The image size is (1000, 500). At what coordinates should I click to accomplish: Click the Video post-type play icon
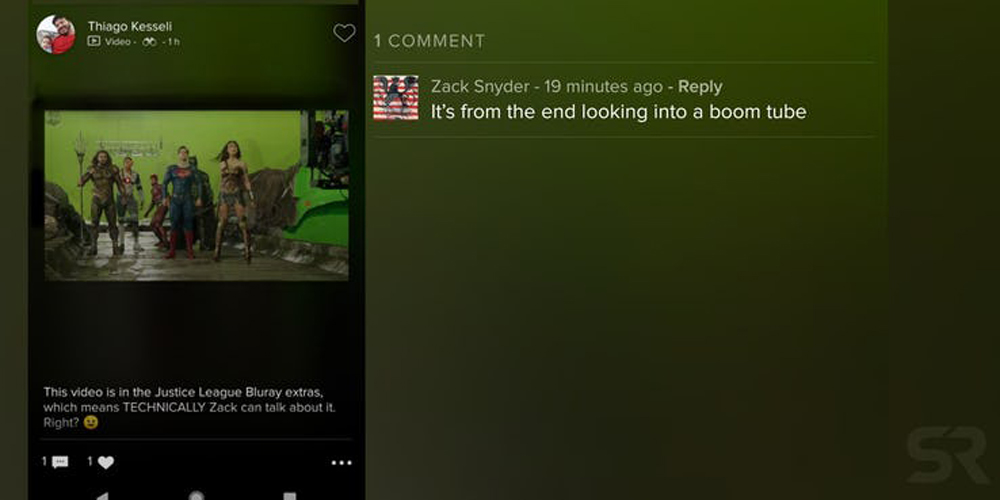coord(94,41)
